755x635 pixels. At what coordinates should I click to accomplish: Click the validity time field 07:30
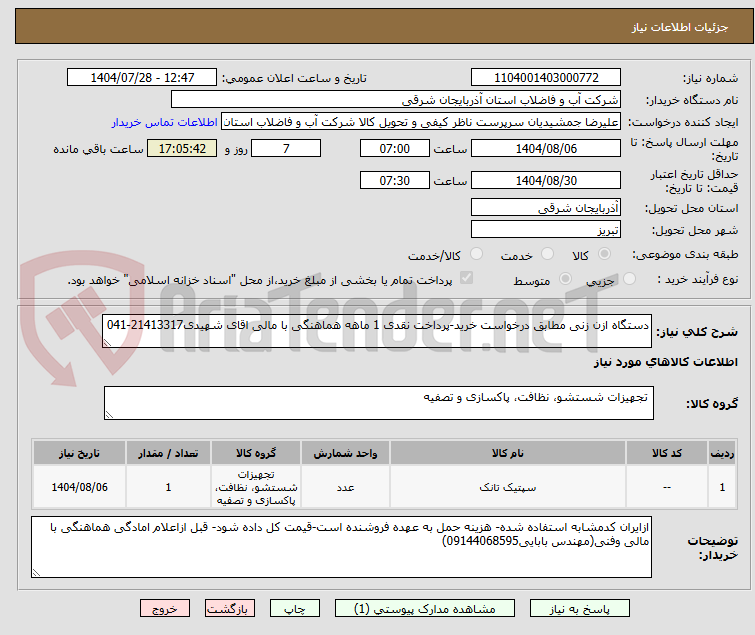point(394,181)
